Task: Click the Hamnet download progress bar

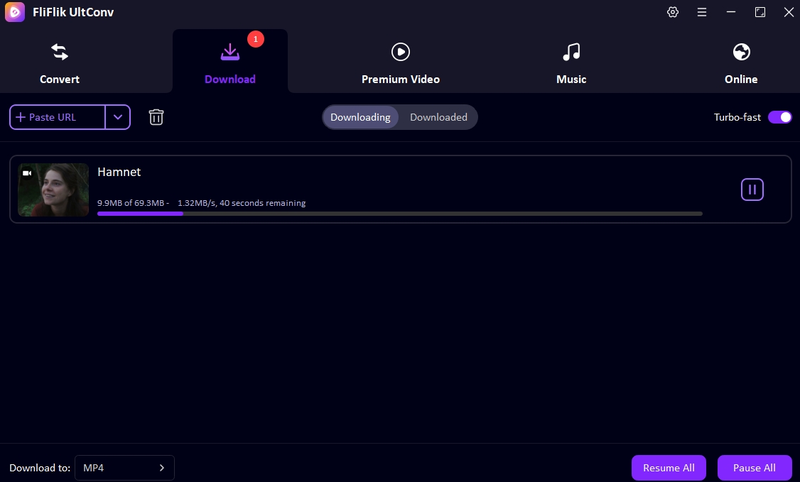Action: [x=400, y=214]
